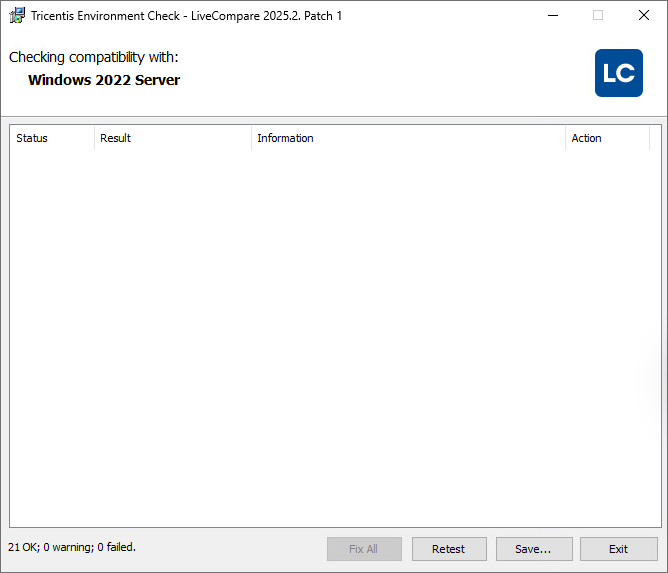668x573 pixels.
Task: Open the Save... dialog button
Action: coord(534,549)
